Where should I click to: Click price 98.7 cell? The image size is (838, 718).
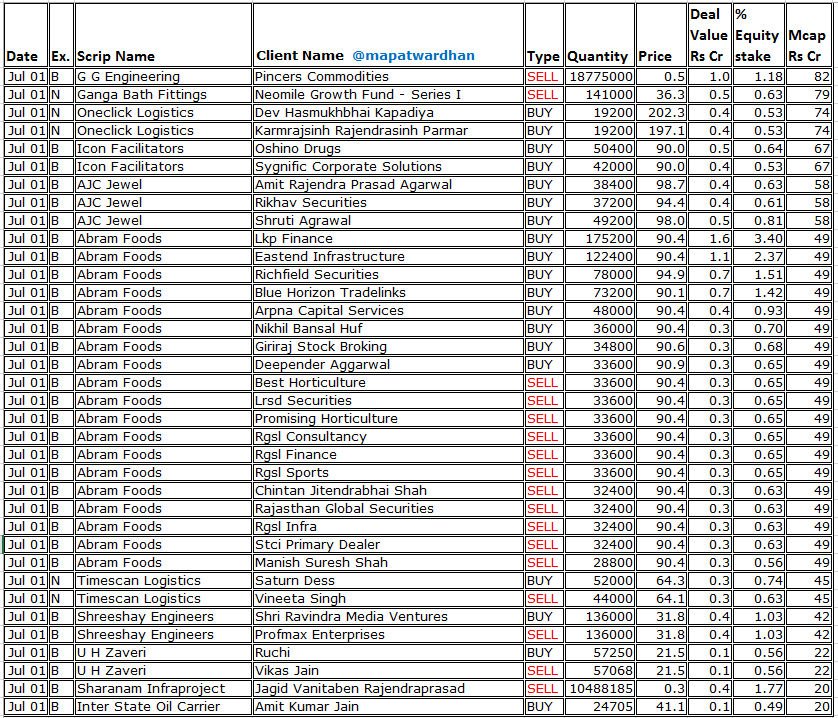click(x=661, y=184)
